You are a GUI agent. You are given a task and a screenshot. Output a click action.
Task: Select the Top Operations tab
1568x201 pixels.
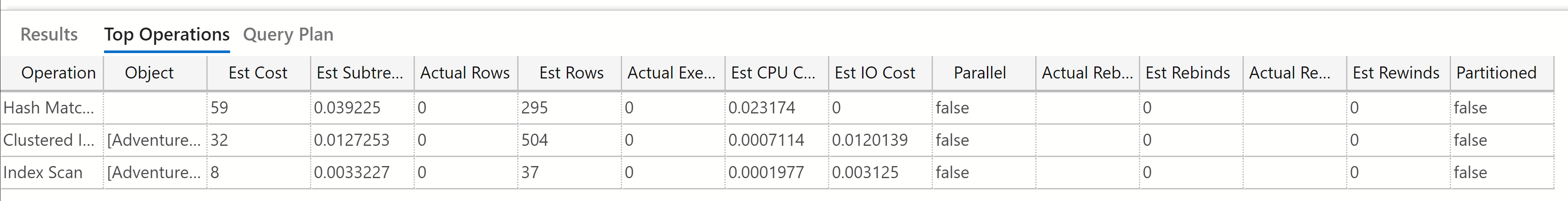(x=166, y=35)
